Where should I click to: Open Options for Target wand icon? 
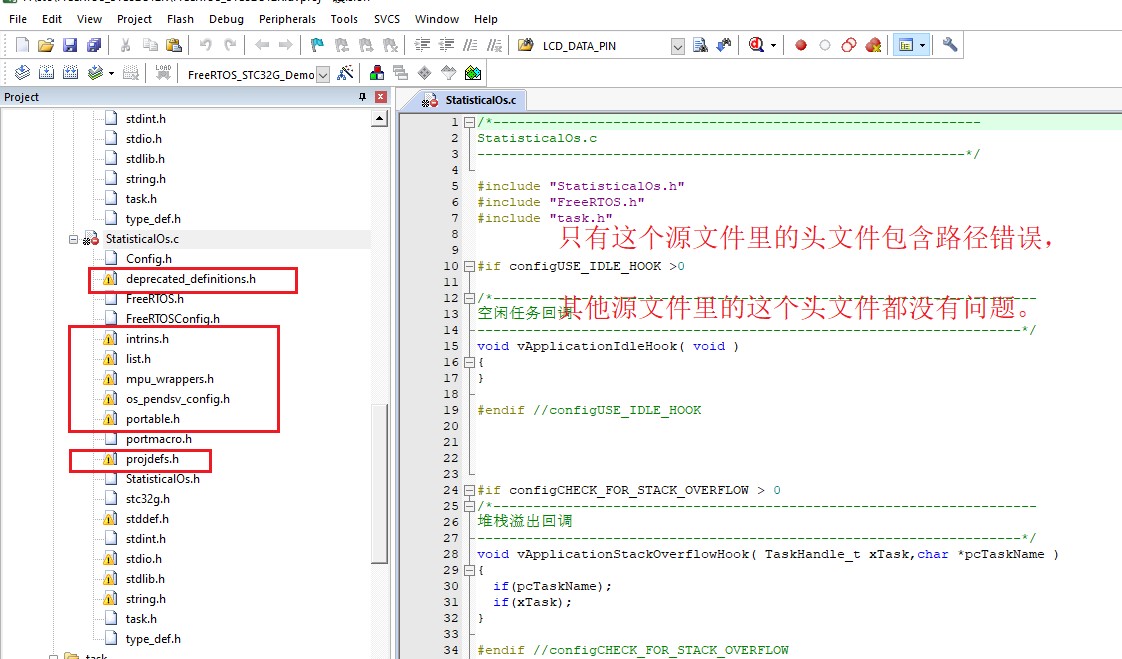coord(345,73)
